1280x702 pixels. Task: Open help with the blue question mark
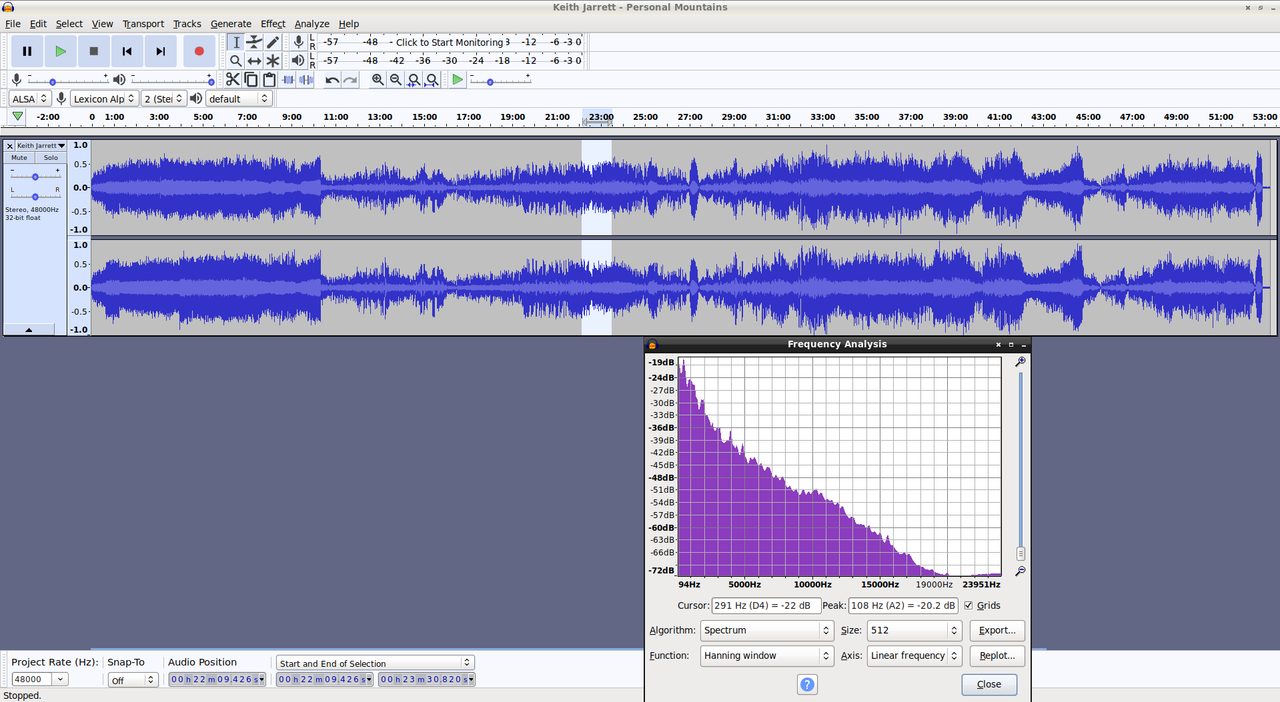(808, 685)
